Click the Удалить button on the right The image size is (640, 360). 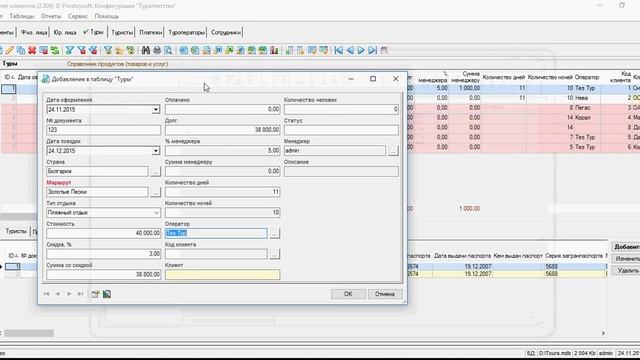point(626,270)
